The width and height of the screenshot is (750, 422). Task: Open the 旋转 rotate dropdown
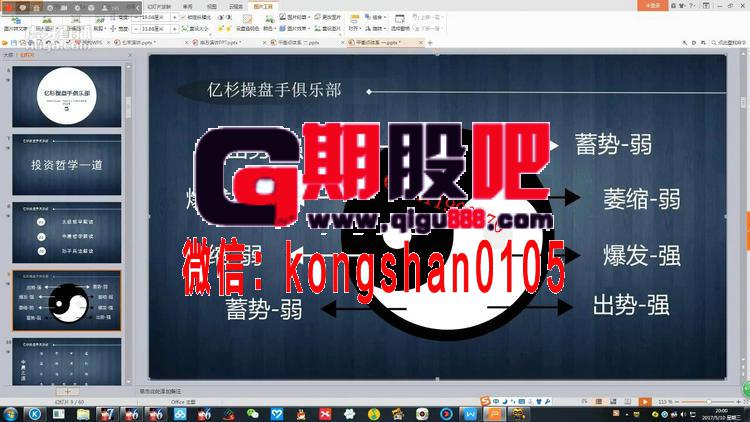(x=375, y=29)
